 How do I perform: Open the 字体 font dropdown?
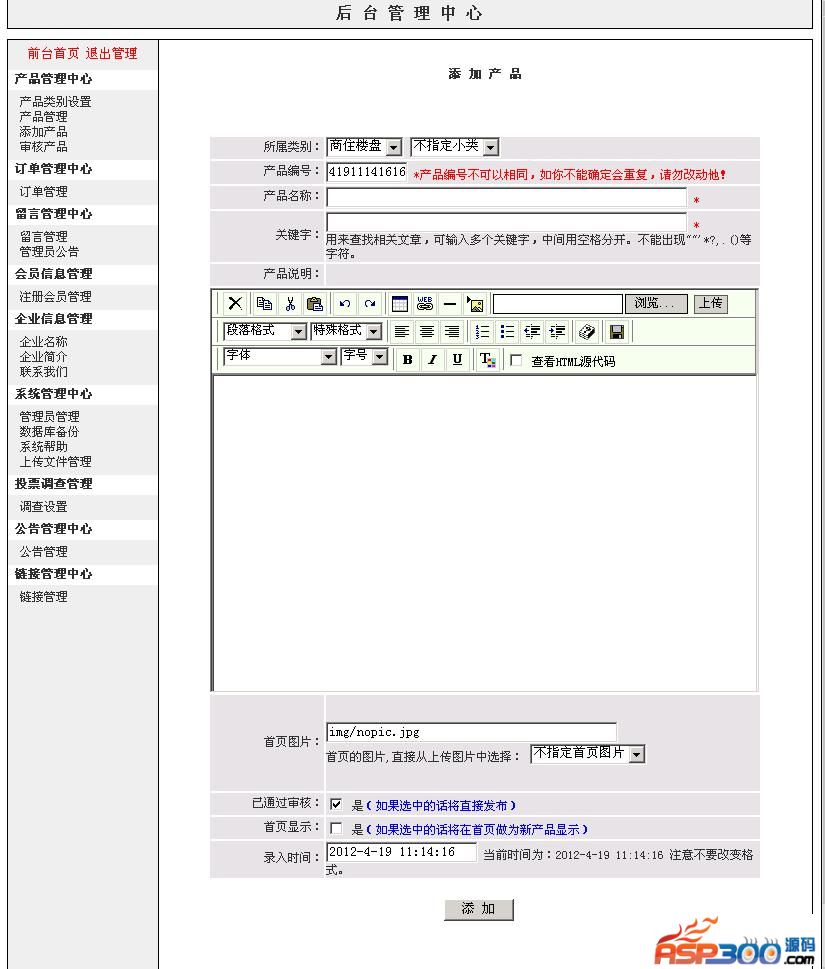pos(279,356)
